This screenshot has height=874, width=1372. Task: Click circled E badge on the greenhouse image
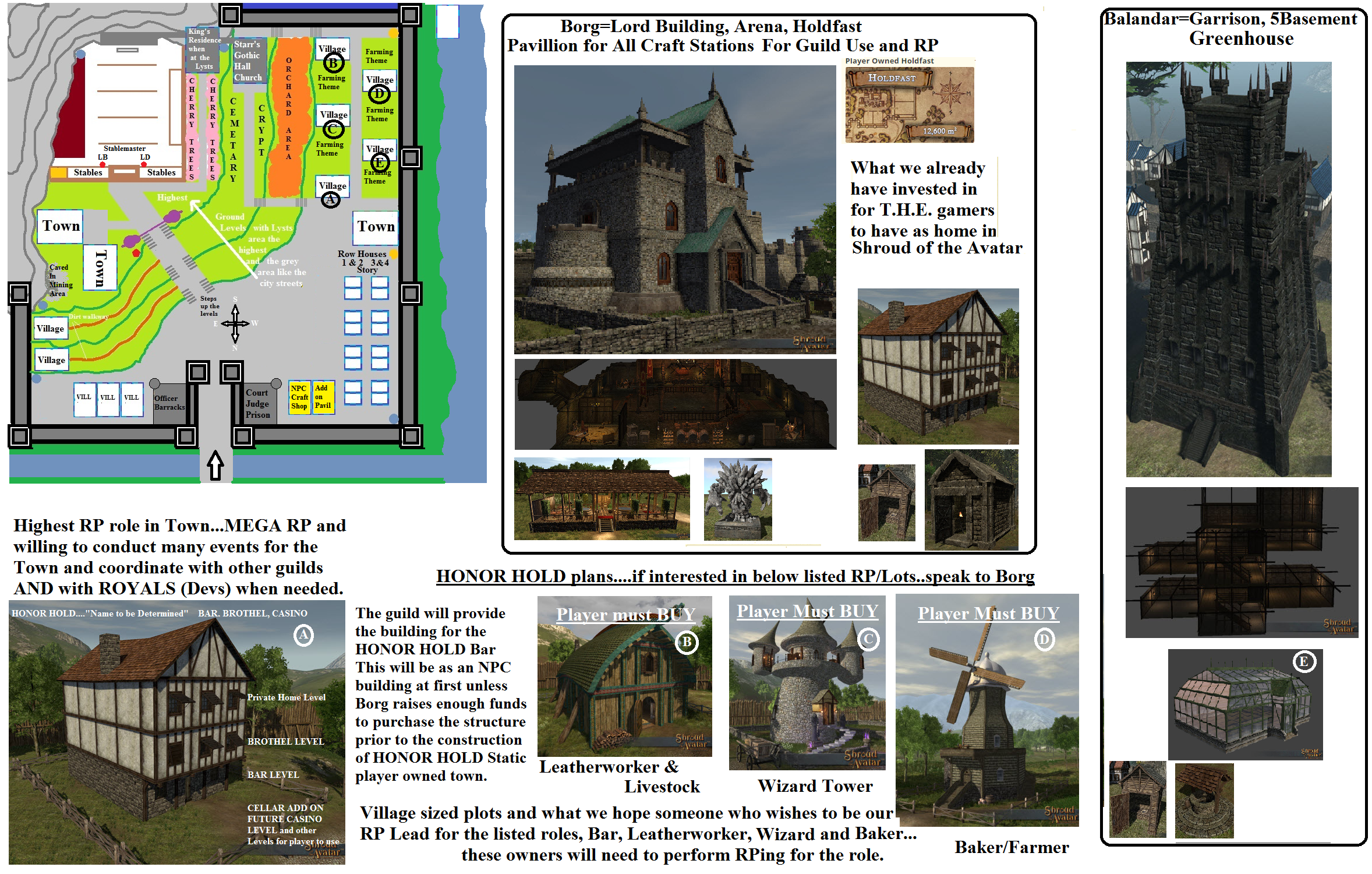[x=1304, y=661]
